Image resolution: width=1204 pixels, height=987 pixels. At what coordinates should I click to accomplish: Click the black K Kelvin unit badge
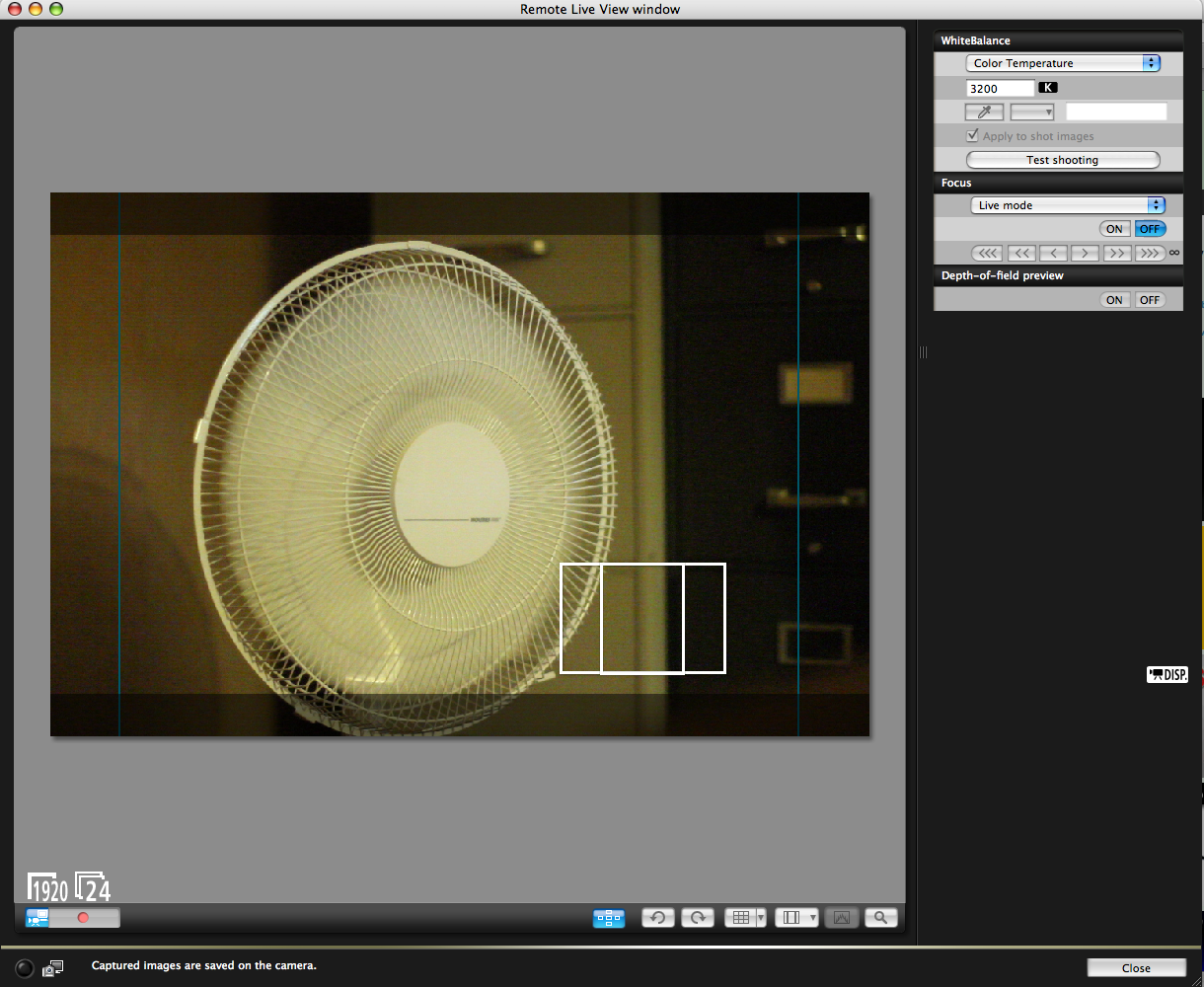[1048, 88]
